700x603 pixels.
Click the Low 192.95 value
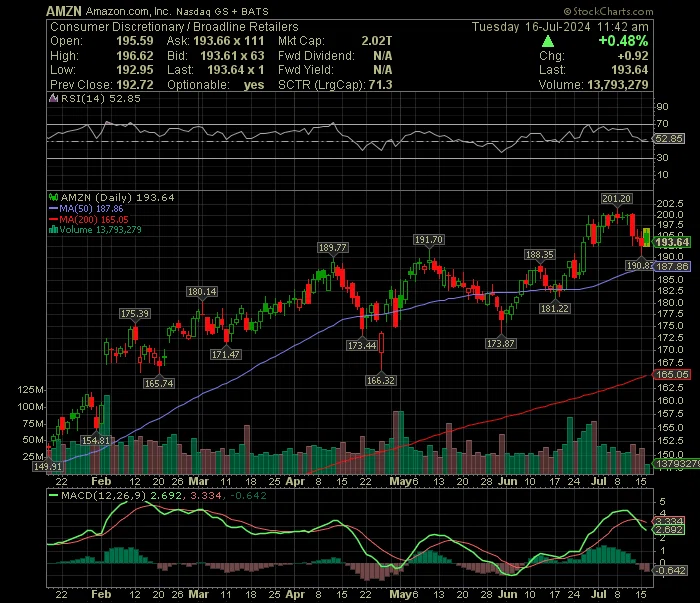coord(134,70)
